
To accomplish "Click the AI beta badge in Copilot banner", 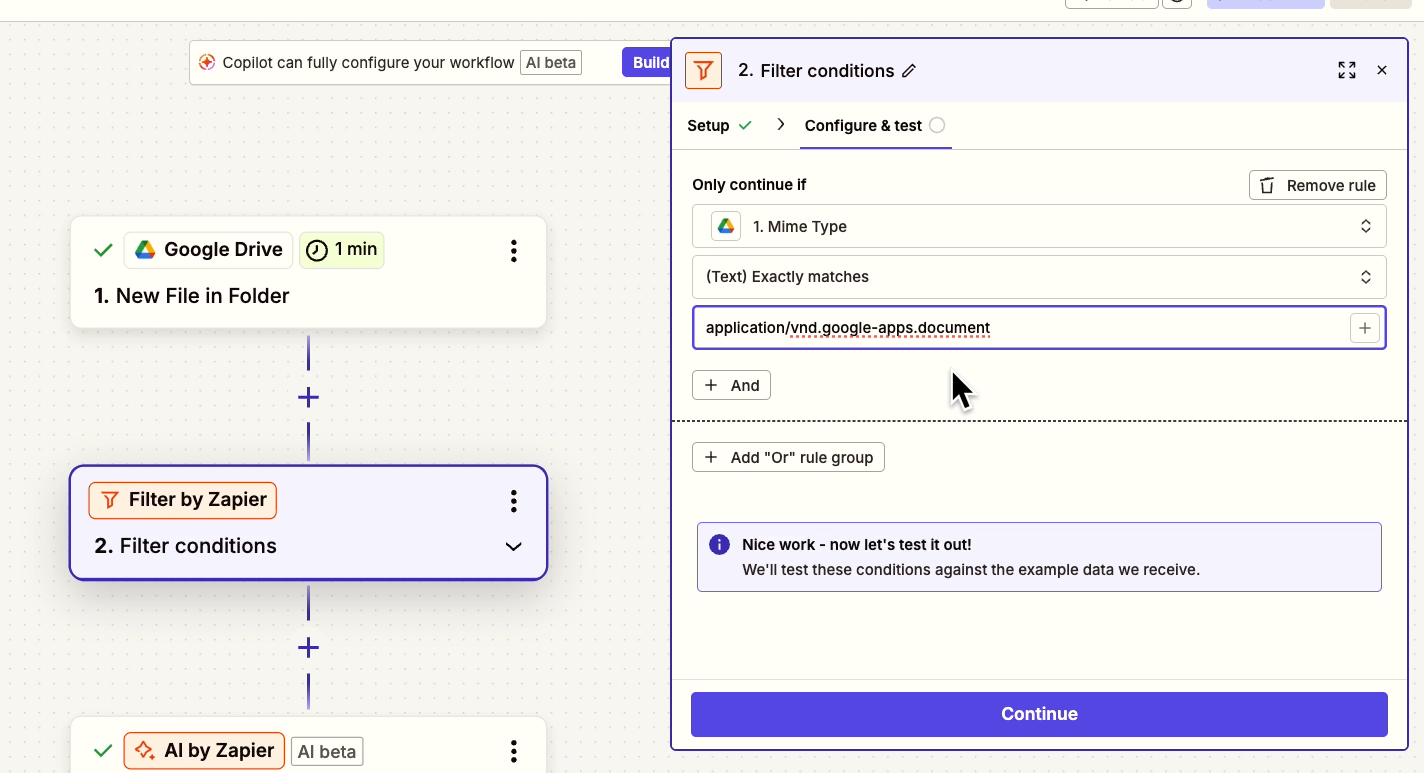I will point(551,62).
